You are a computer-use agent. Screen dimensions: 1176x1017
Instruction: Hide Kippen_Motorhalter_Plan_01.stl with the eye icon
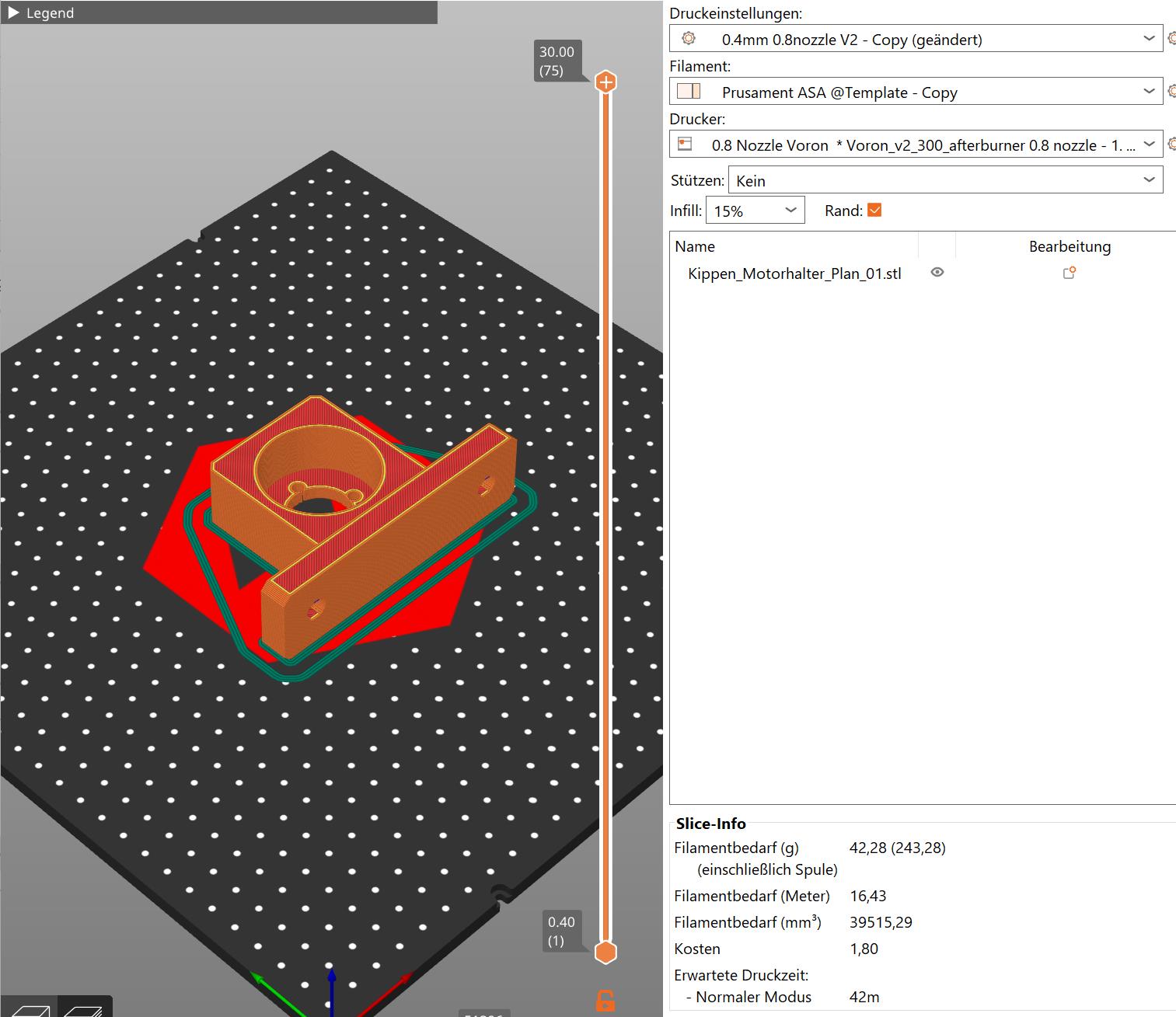click(x=937, y=272)
